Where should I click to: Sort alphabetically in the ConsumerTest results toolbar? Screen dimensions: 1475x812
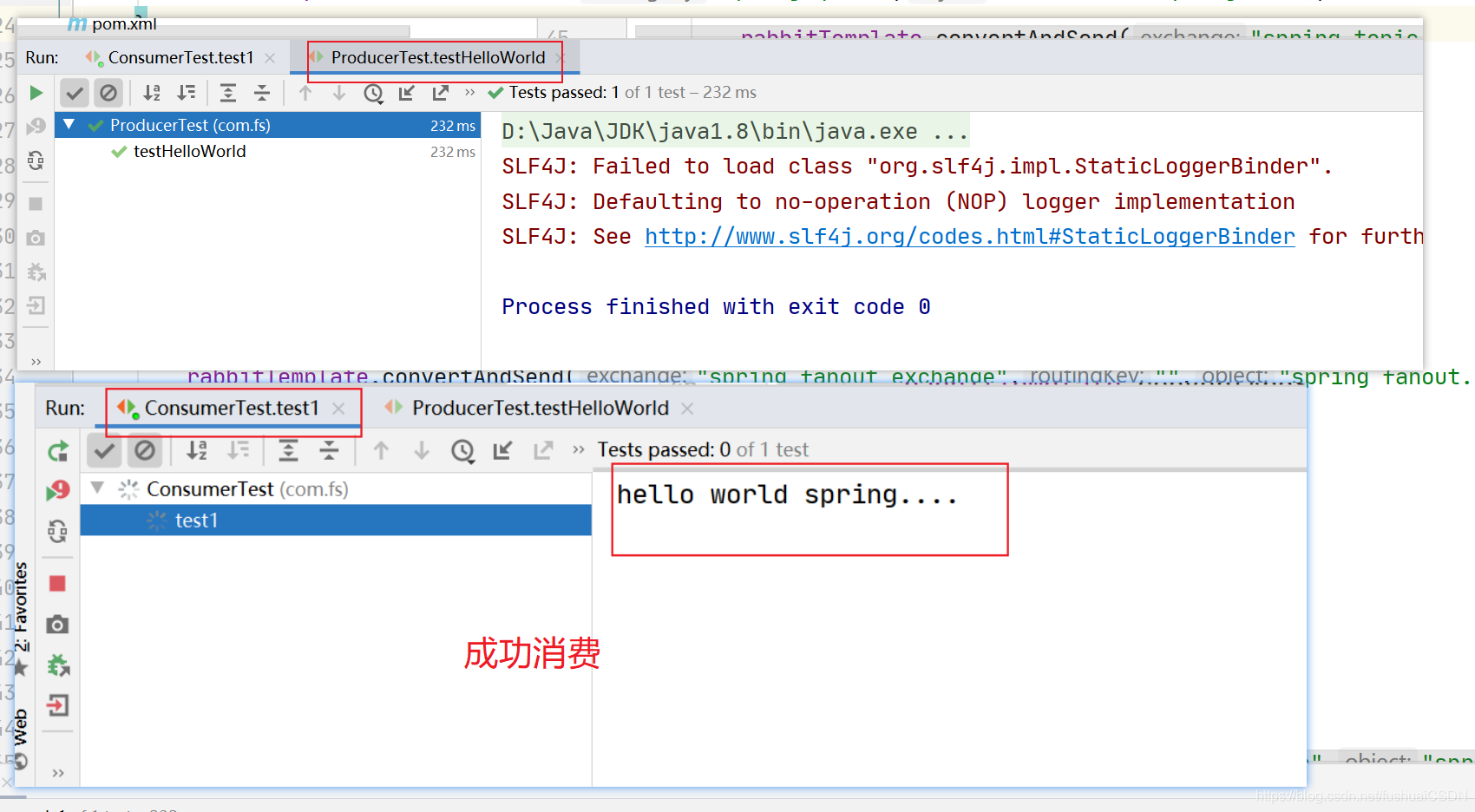(197, 450)
